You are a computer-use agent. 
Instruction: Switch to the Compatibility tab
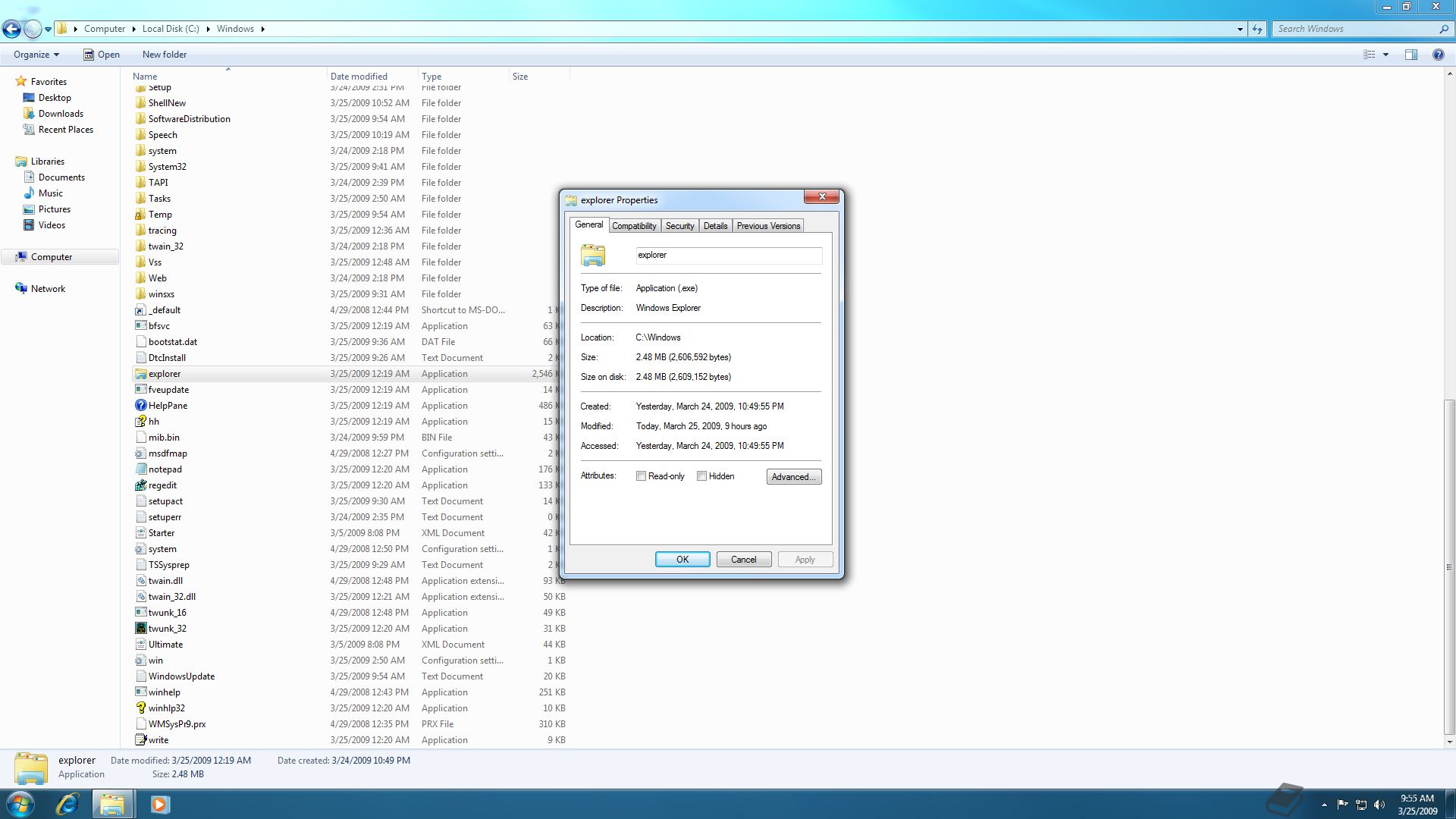[634, 226]
